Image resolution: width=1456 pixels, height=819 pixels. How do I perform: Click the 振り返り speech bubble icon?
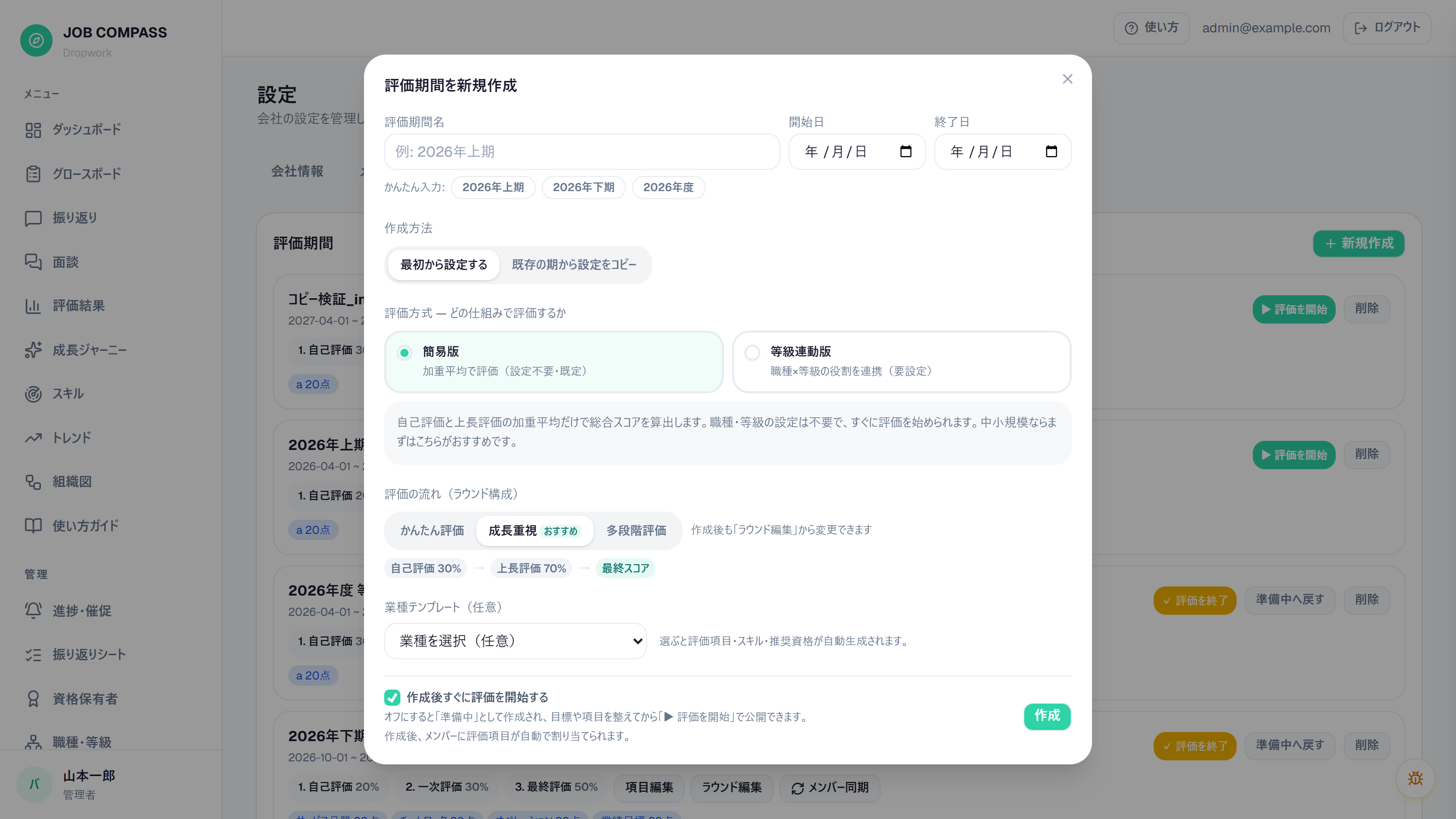33,218
